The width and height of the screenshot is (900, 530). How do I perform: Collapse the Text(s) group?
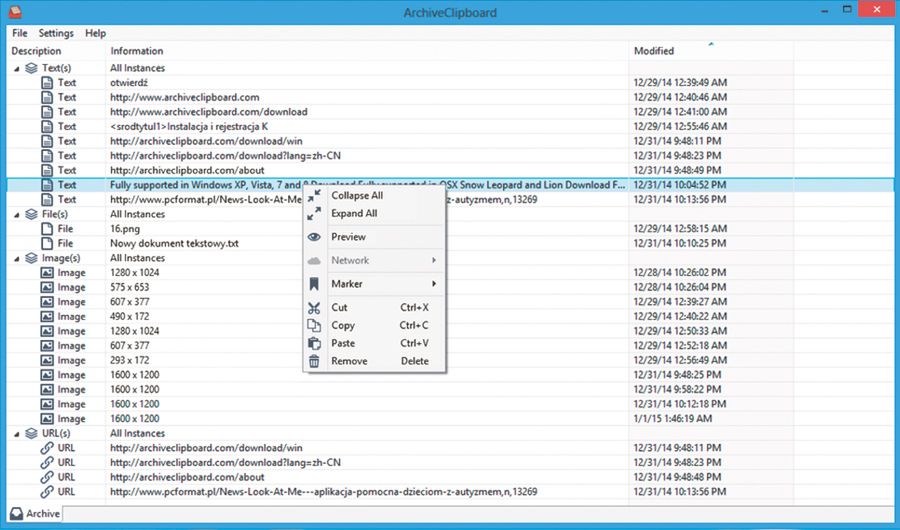[x=17, y=68]
